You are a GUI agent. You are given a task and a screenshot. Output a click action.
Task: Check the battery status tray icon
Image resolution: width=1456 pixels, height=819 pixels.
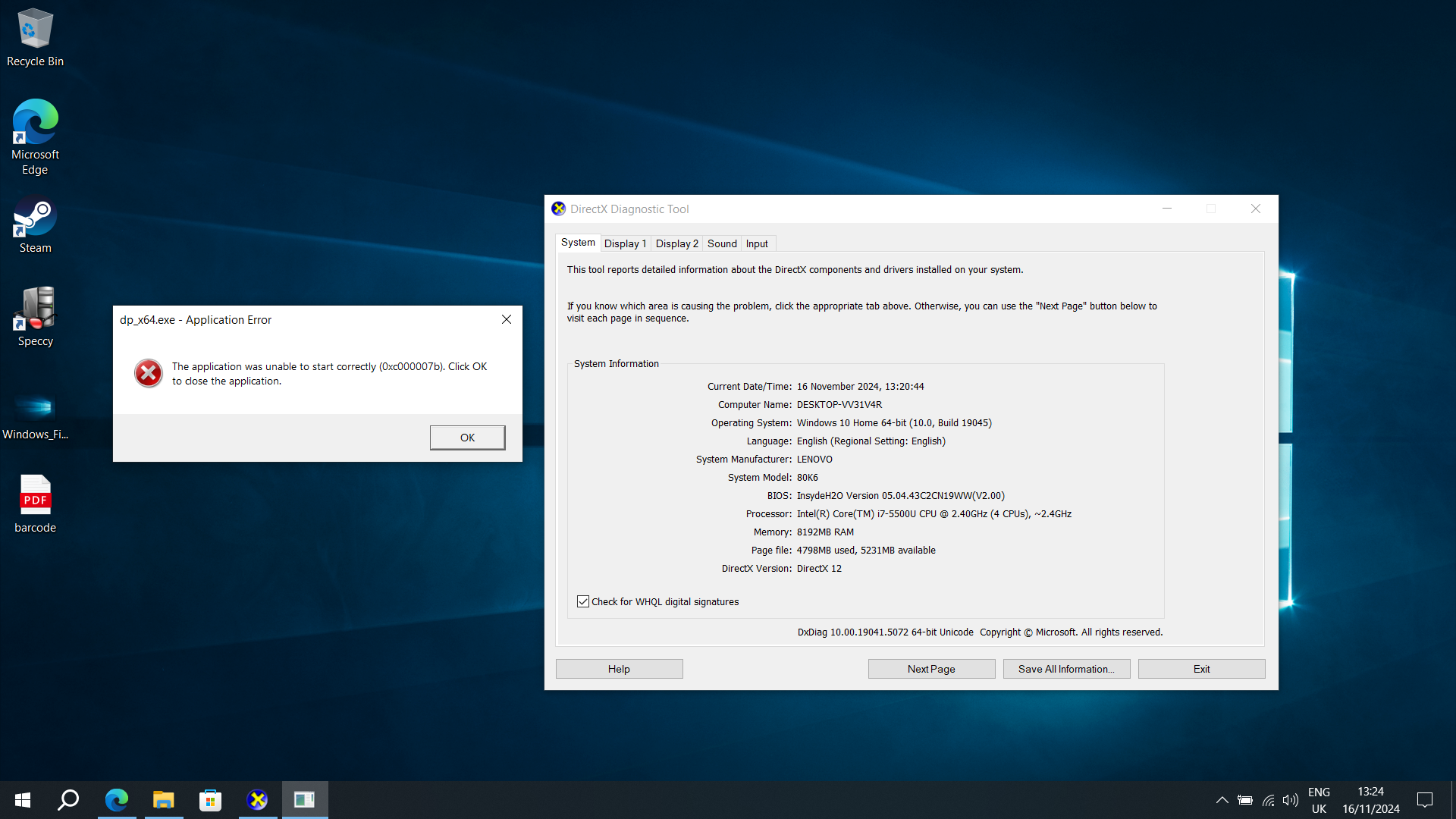(1245, 800)
